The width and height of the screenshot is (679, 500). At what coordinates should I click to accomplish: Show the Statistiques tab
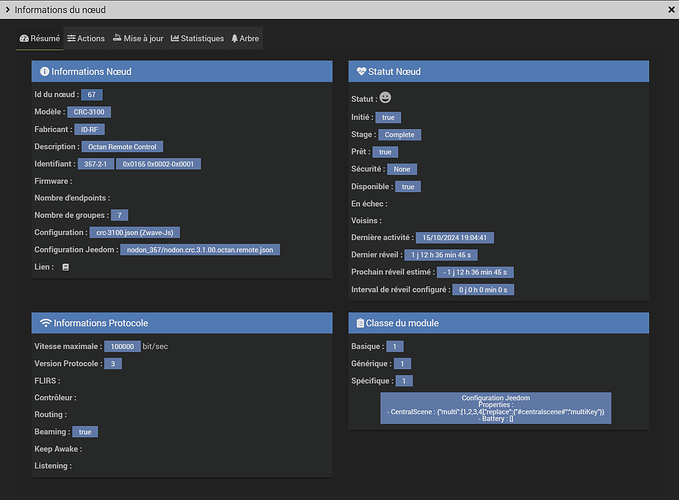(x=197, y=38)
